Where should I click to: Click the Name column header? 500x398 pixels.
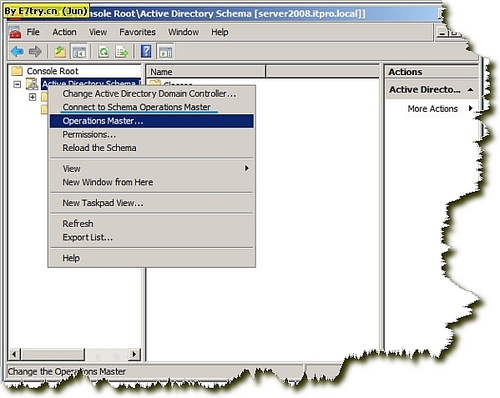click(206, 72)
